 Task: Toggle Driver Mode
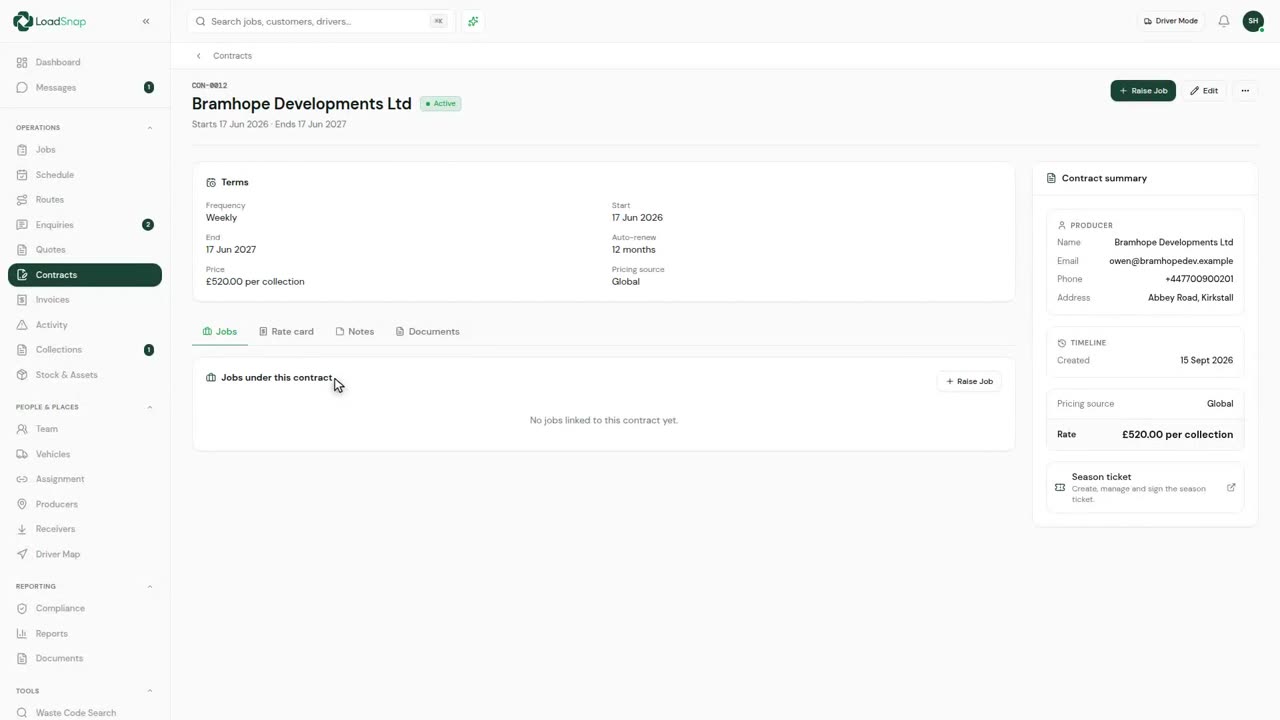point(1170,21)
